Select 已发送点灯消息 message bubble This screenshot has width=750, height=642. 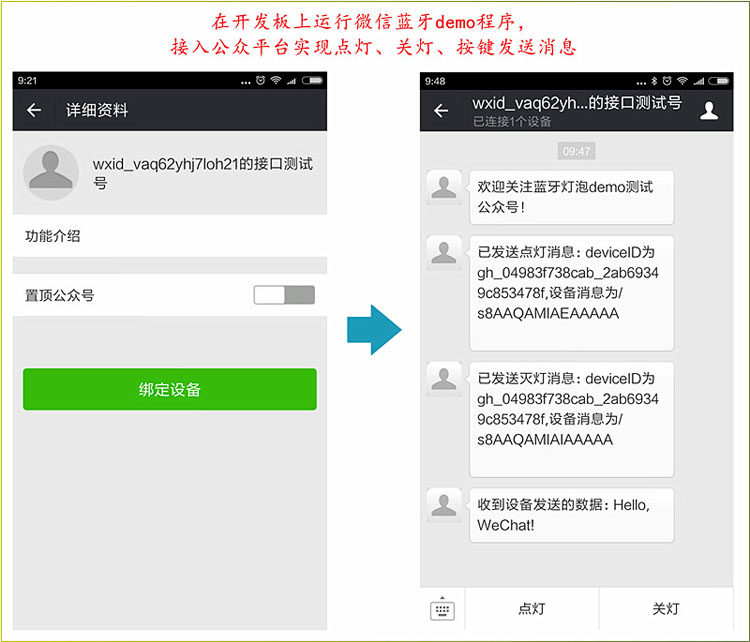(572, 293)
